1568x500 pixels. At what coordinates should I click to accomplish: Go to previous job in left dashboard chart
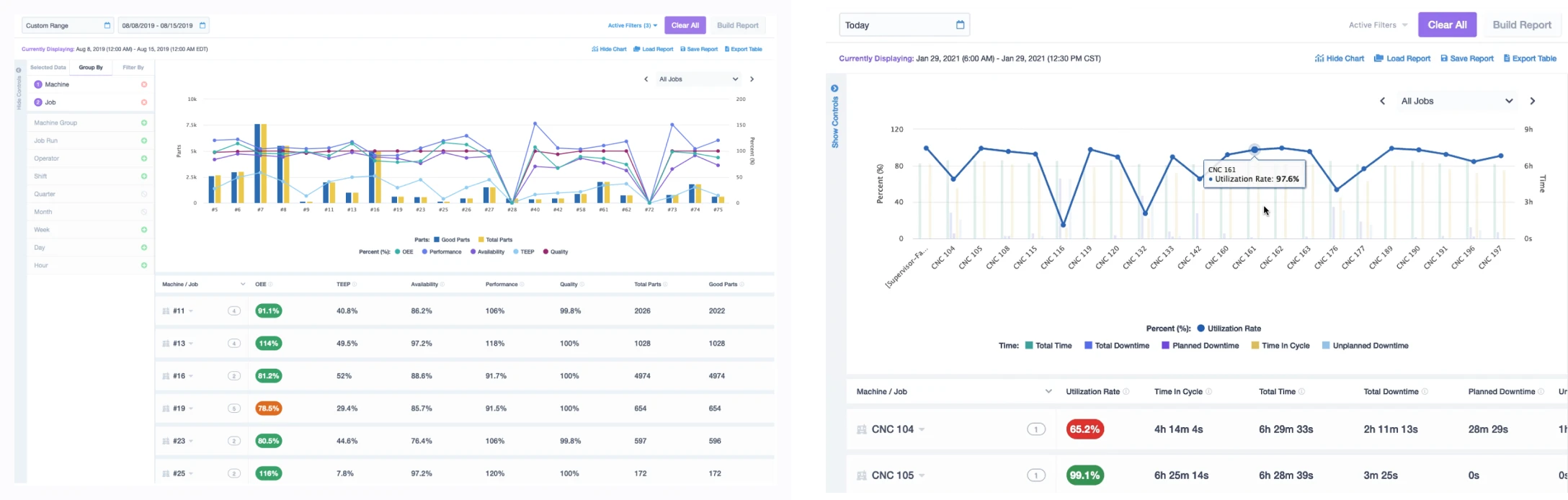pos(646,79)
